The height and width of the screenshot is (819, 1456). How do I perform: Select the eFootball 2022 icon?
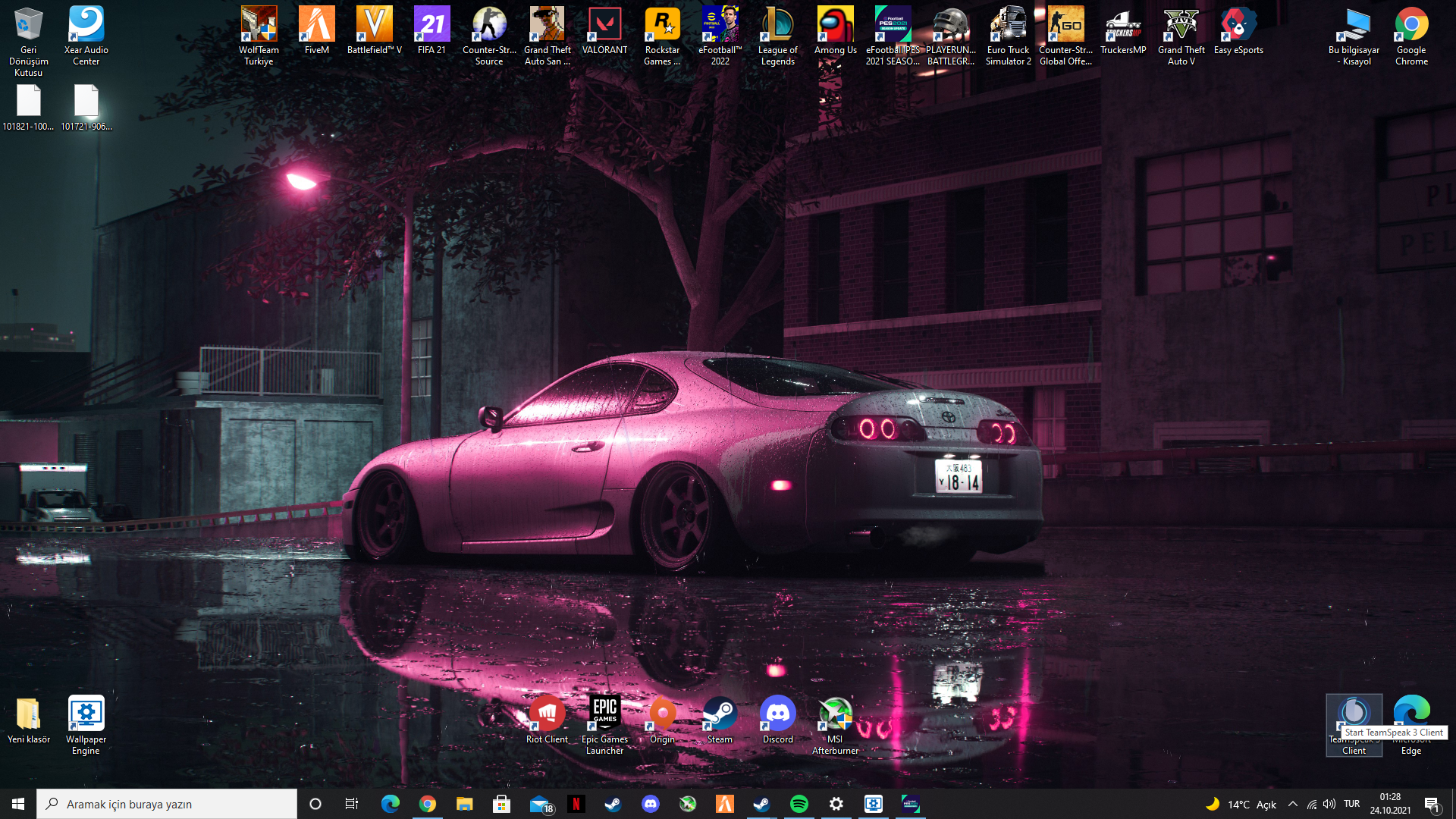(720, 36)
